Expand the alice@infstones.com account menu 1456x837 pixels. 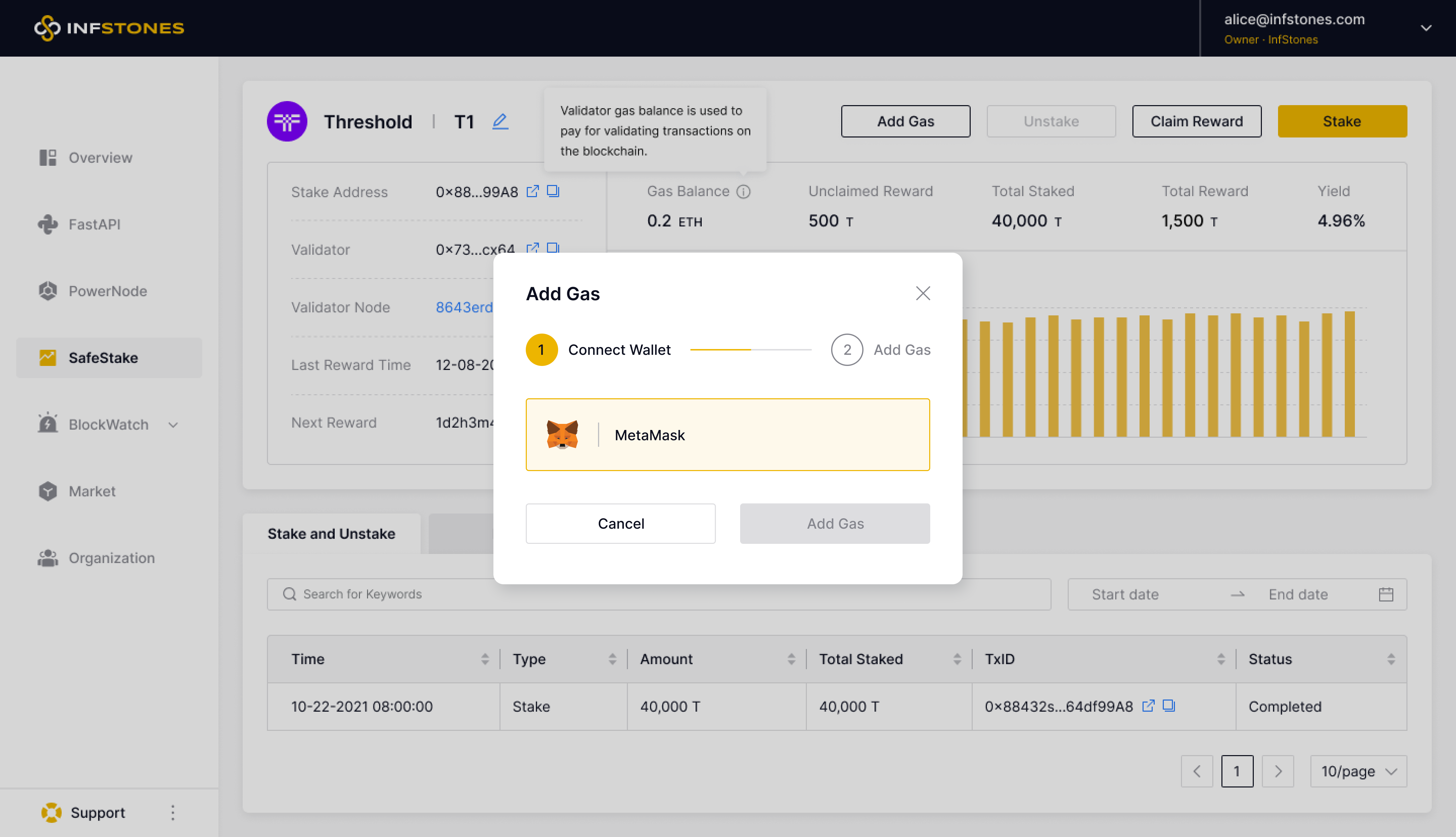[1426, 28]
